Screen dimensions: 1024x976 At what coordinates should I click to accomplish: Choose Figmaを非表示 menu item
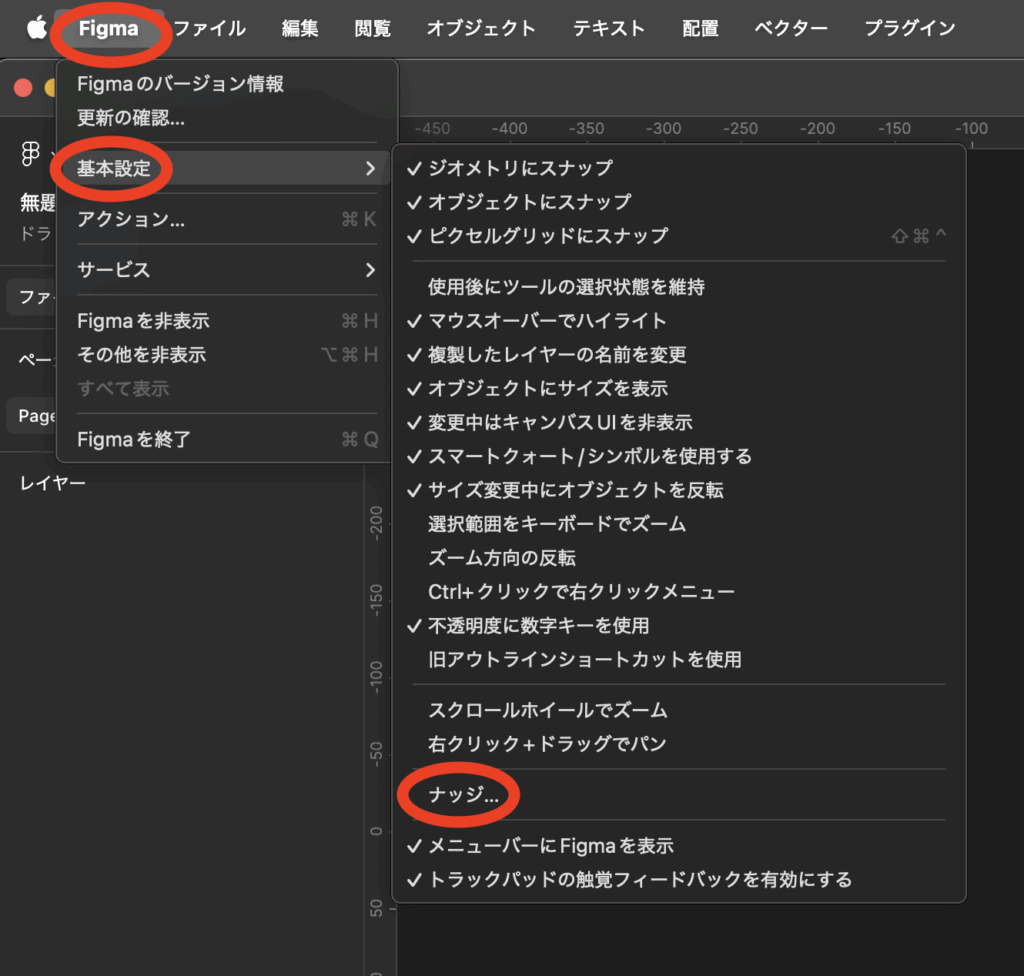(143, 321)
